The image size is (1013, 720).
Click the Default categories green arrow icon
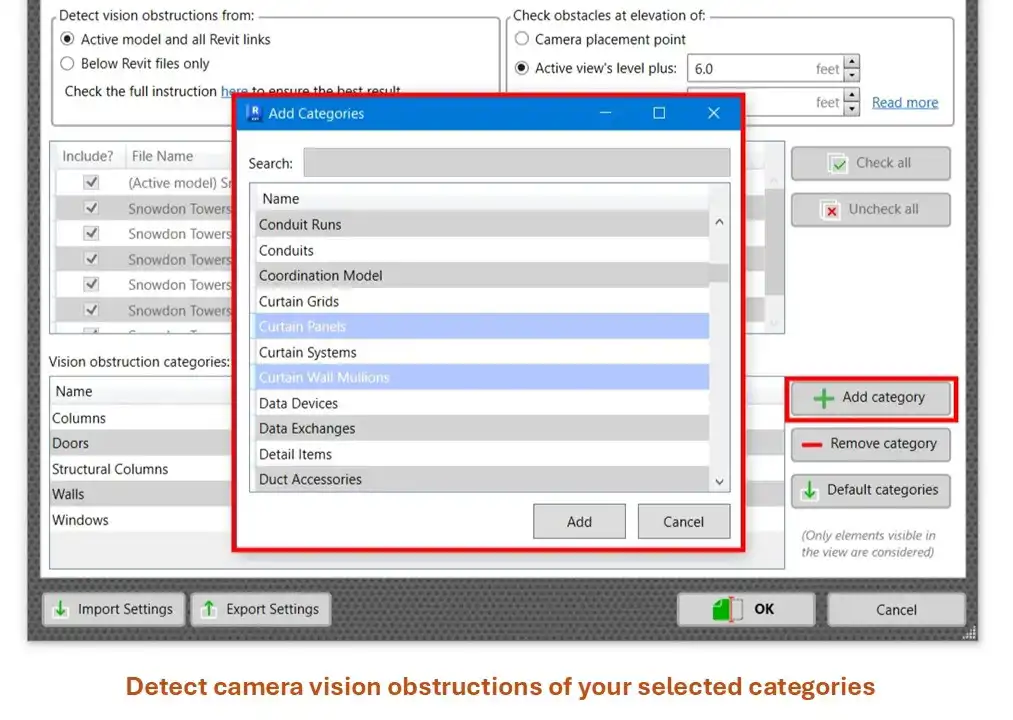coord(808,491)
